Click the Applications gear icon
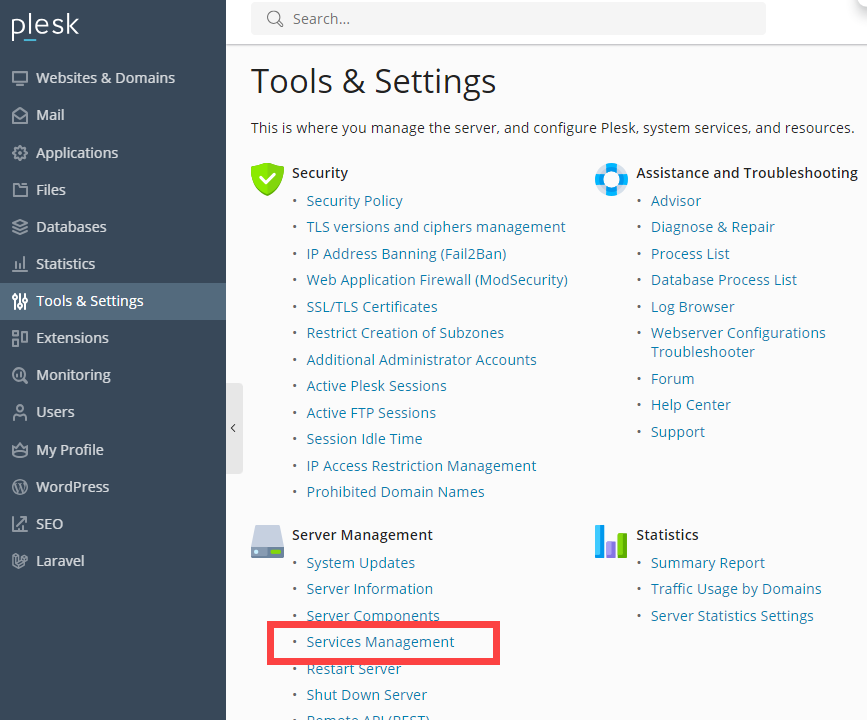Viewport: 867px width, 720px height. [20, 153]
